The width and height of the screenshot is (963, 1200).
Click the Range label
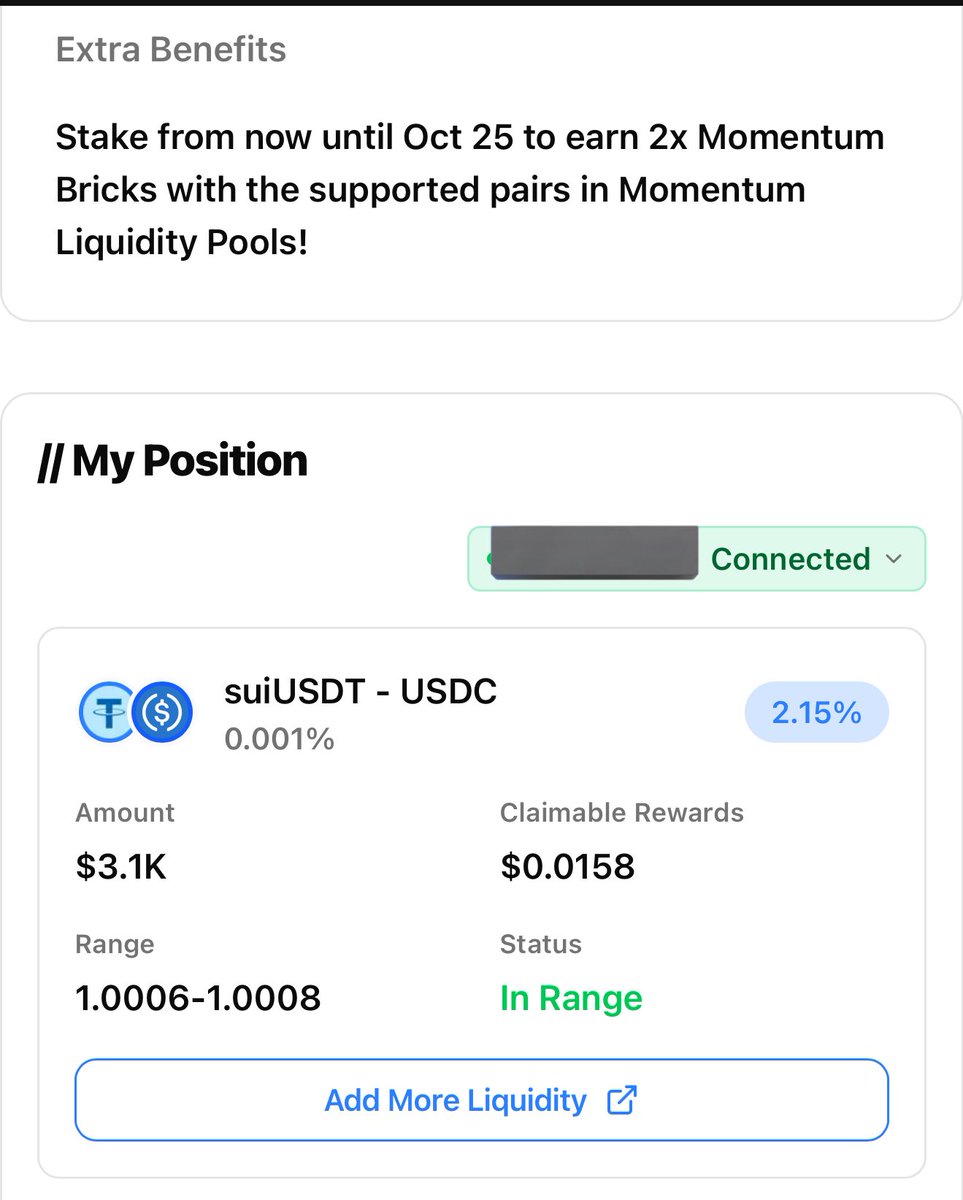115,944
